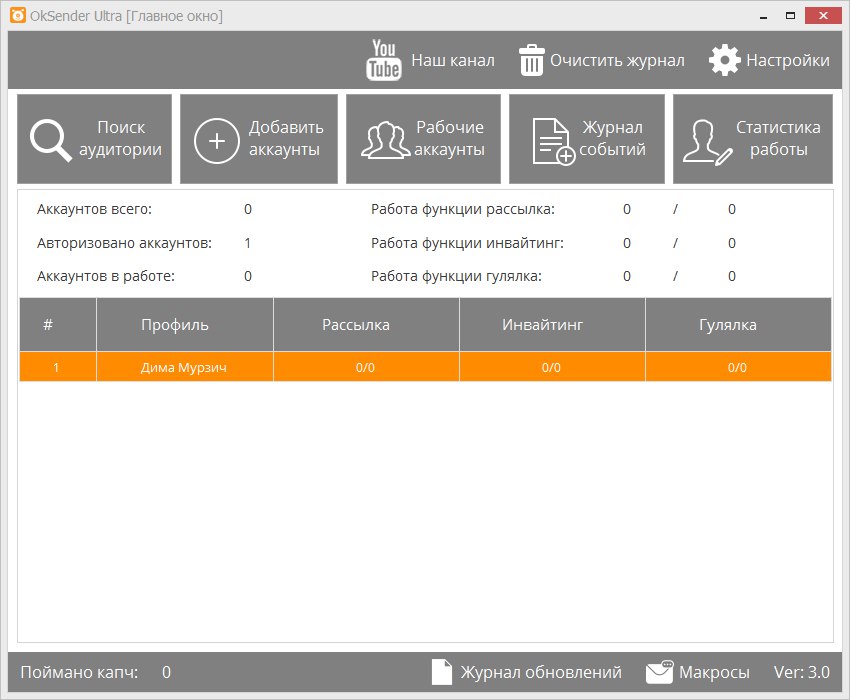Click the Ver: 3.0 version text
850x700 pixels.
tap(802, 672)
